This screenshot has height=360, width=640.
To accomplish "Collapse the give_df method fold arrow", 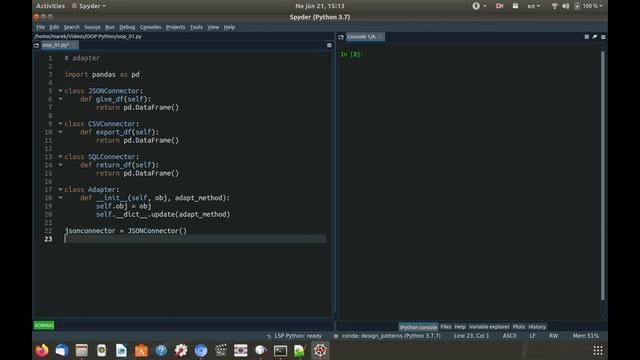I will tap(60, 99).
